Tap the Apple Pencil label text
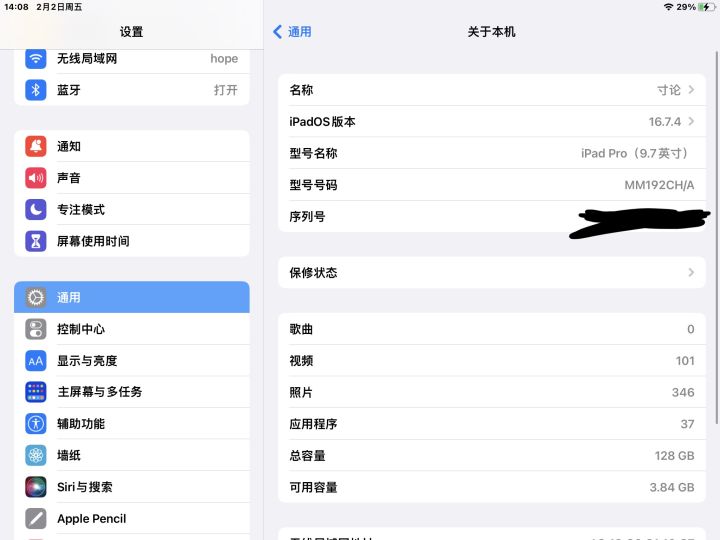This screenshot has width=720, height=540. coord(91,519)
